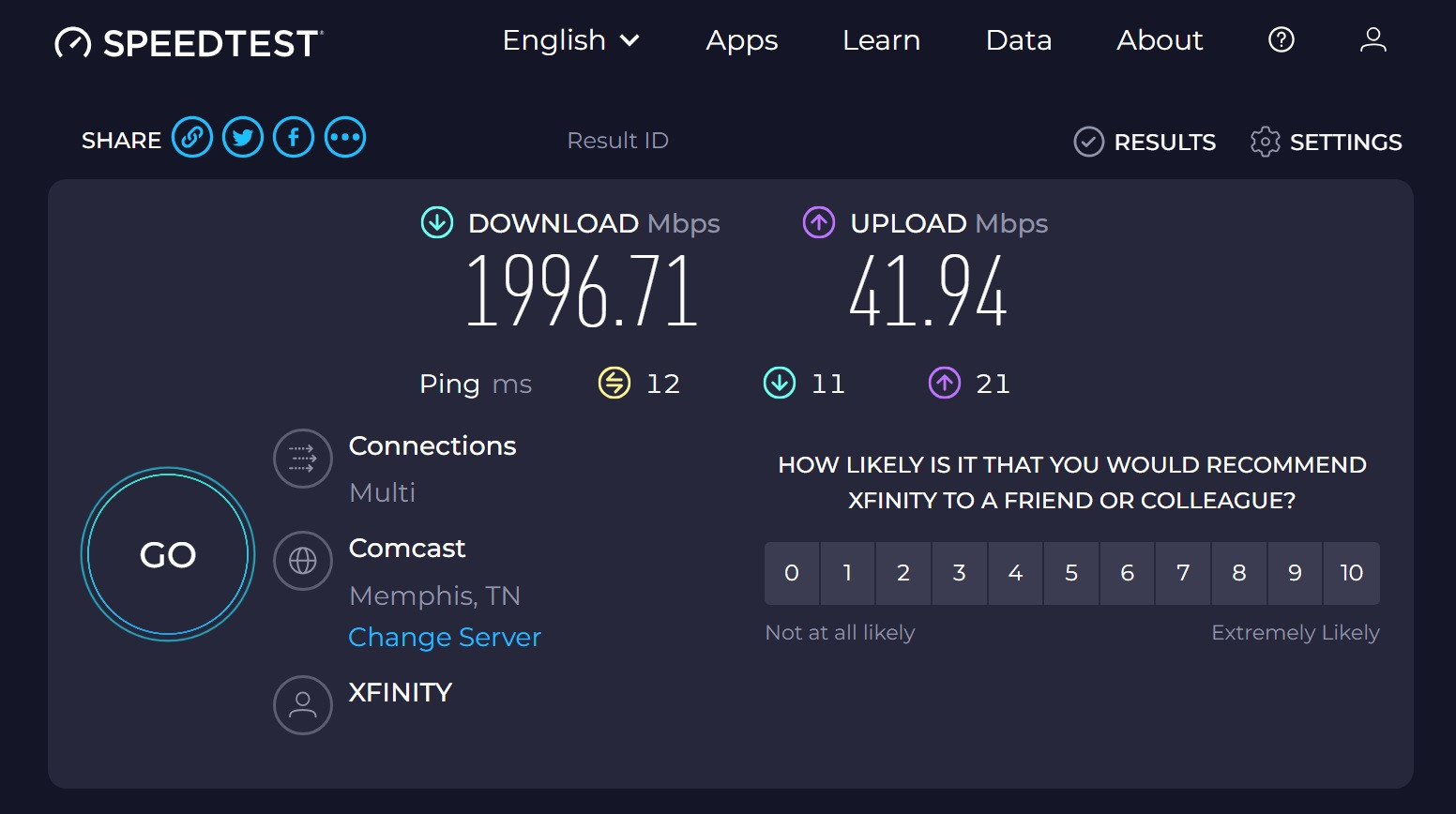Click the Results checkmark icon
The height and width of the screenshot is (814, 1456).
(x=1088, y=142)
